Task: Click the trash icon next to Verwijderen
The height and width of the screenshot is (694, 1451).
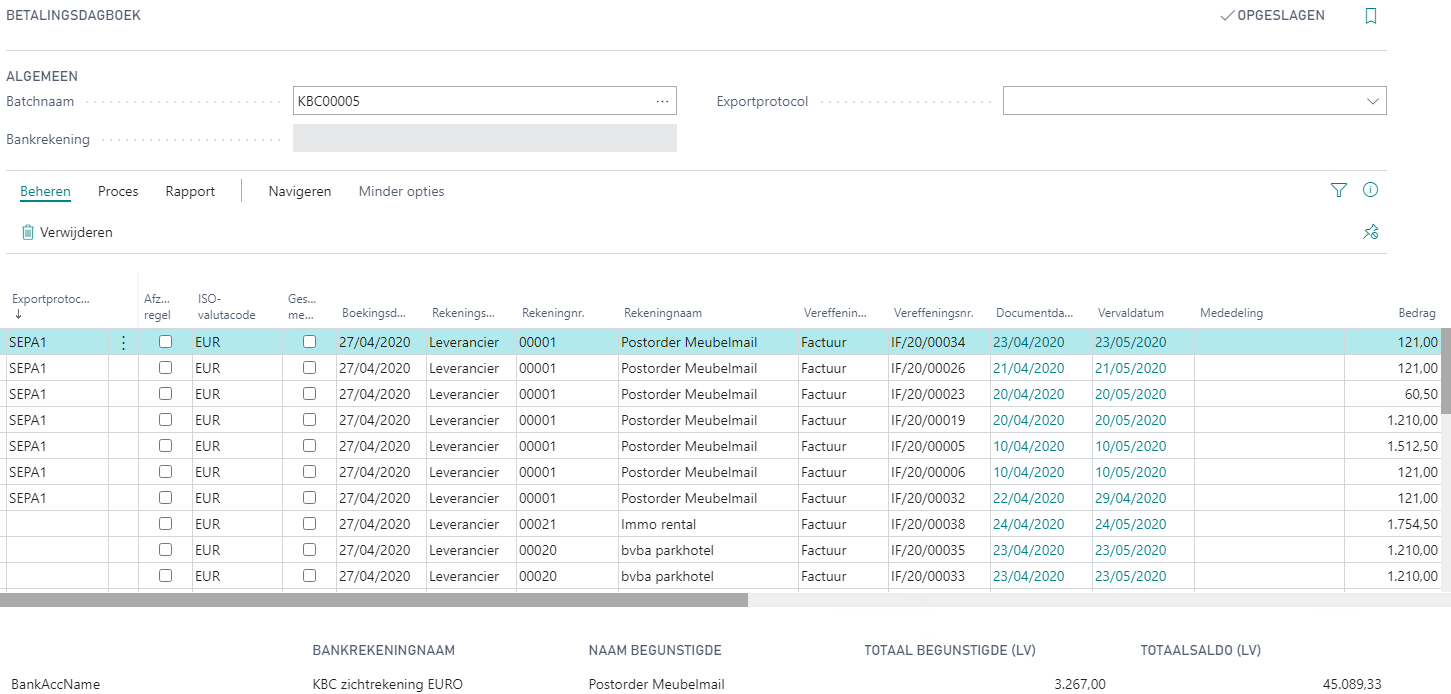Action: (28, 232)
